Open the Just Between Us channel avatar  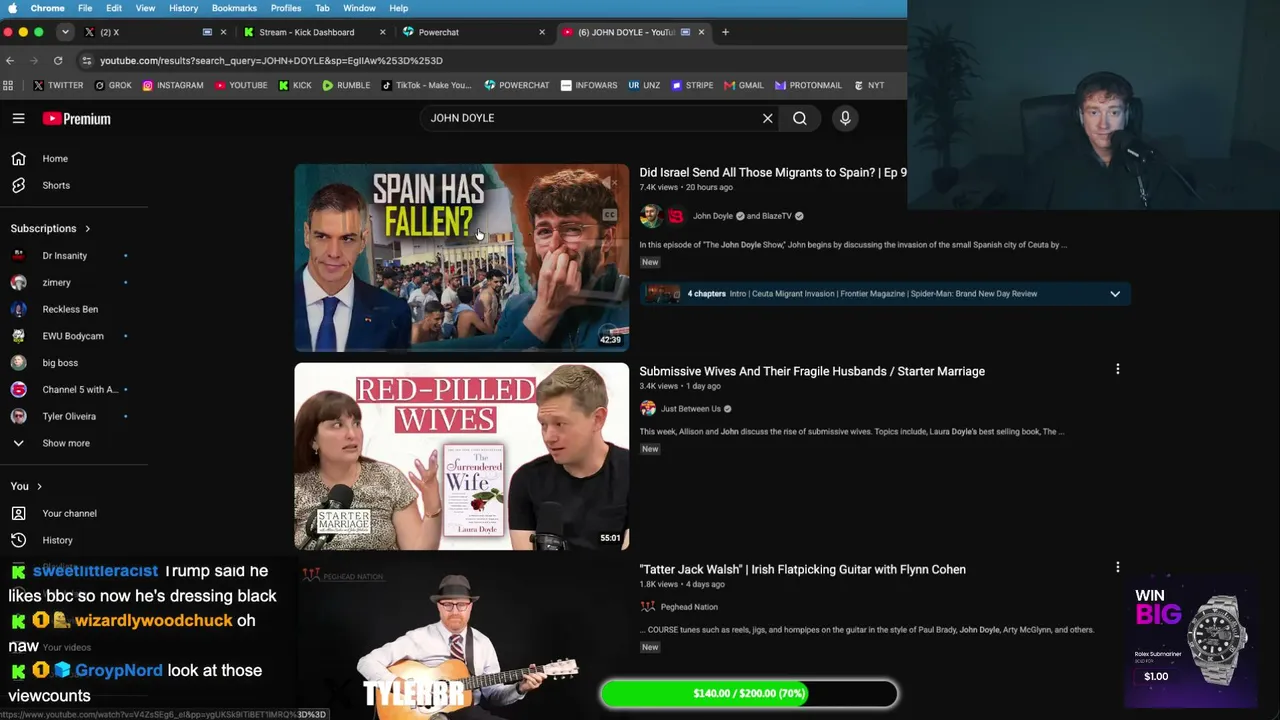(648, 408)
